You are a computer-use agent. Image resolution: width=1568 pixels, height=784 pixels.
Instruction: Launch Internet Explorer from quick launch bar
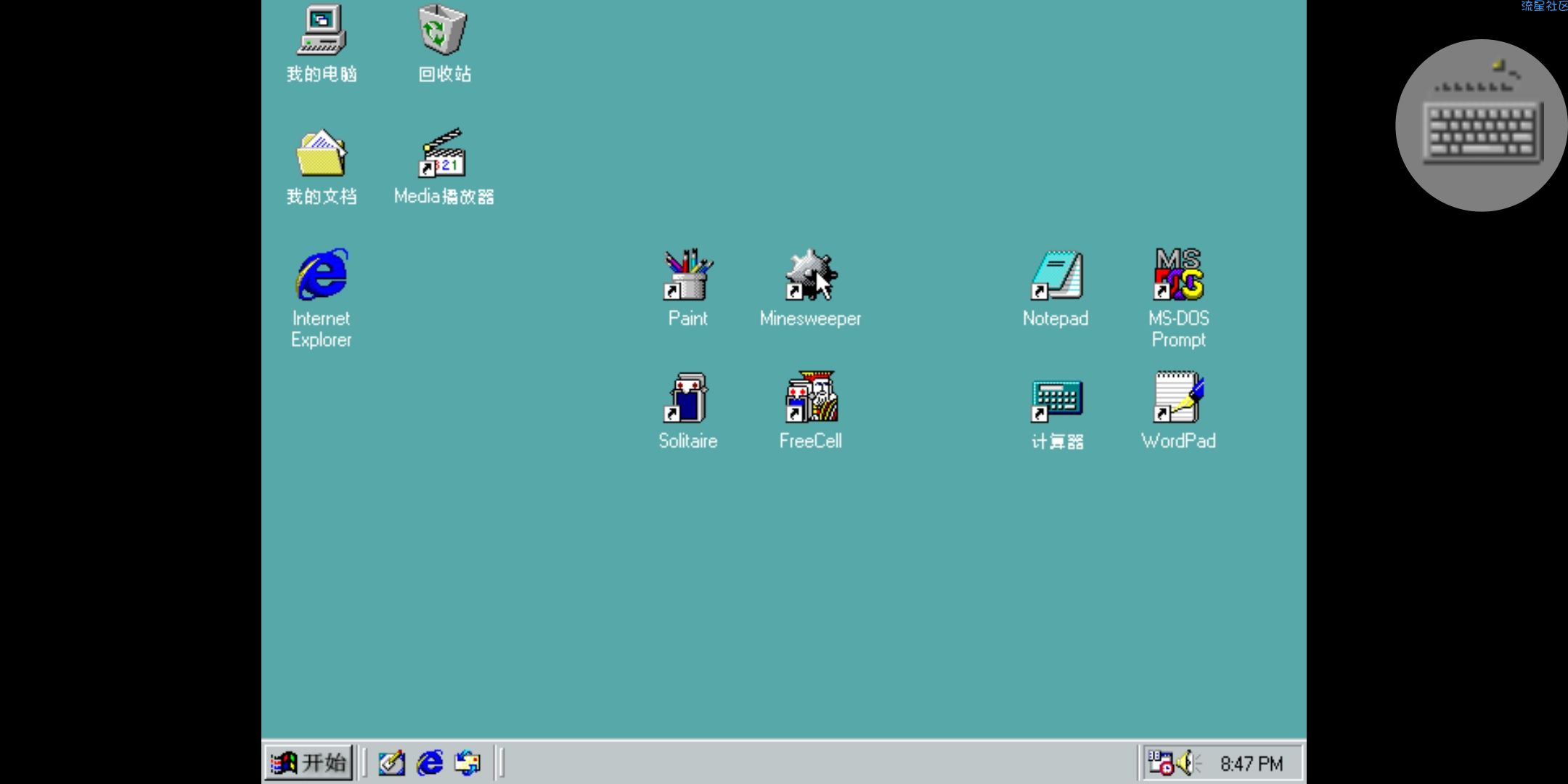(430, 763)
